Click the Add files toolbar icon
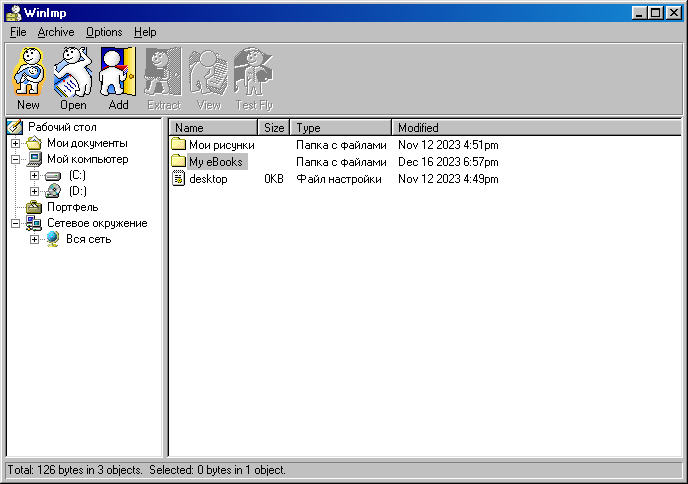 point(118,72)
